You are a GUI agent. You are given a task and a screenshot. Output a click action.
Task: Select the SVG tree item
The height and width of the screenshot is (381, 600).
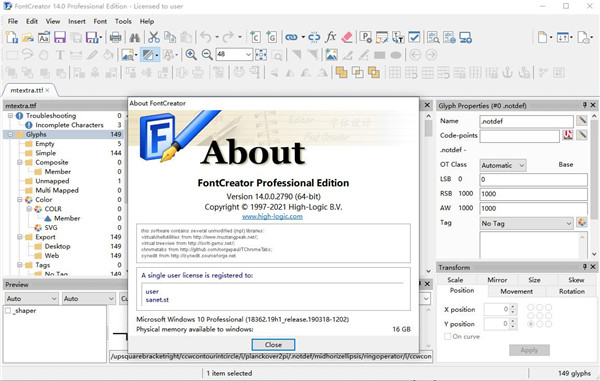51,228
